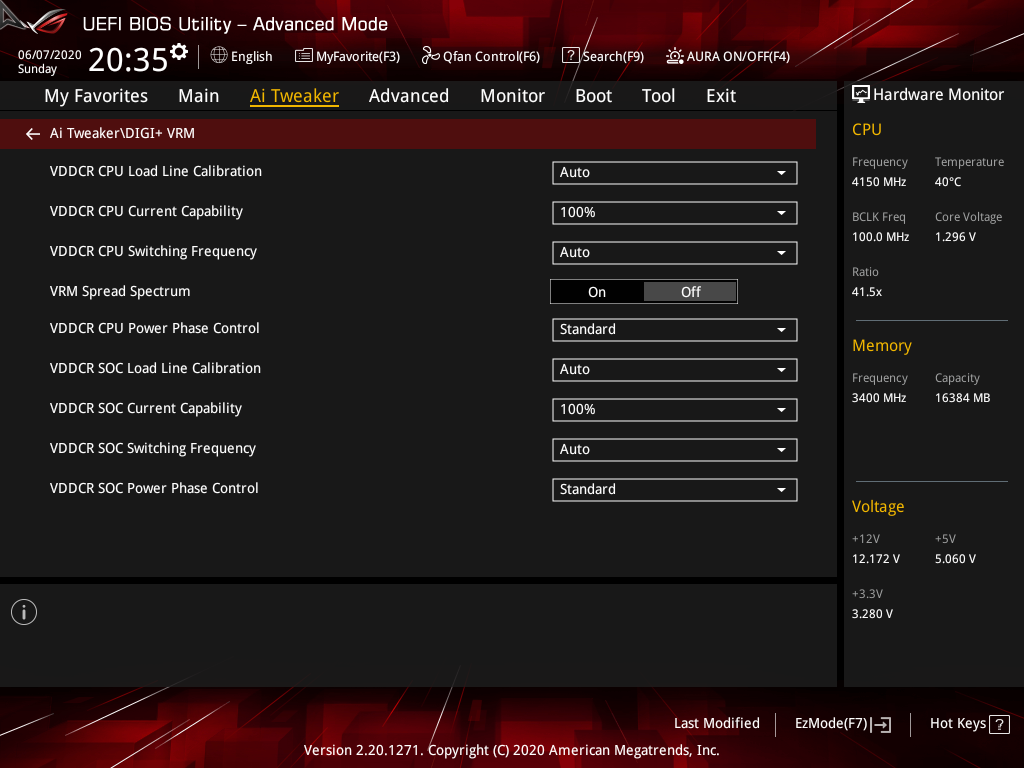The width and height of the screenshot is (1024, 768).
Task: Click the globe icon for English language
Action: pos(219,56)
